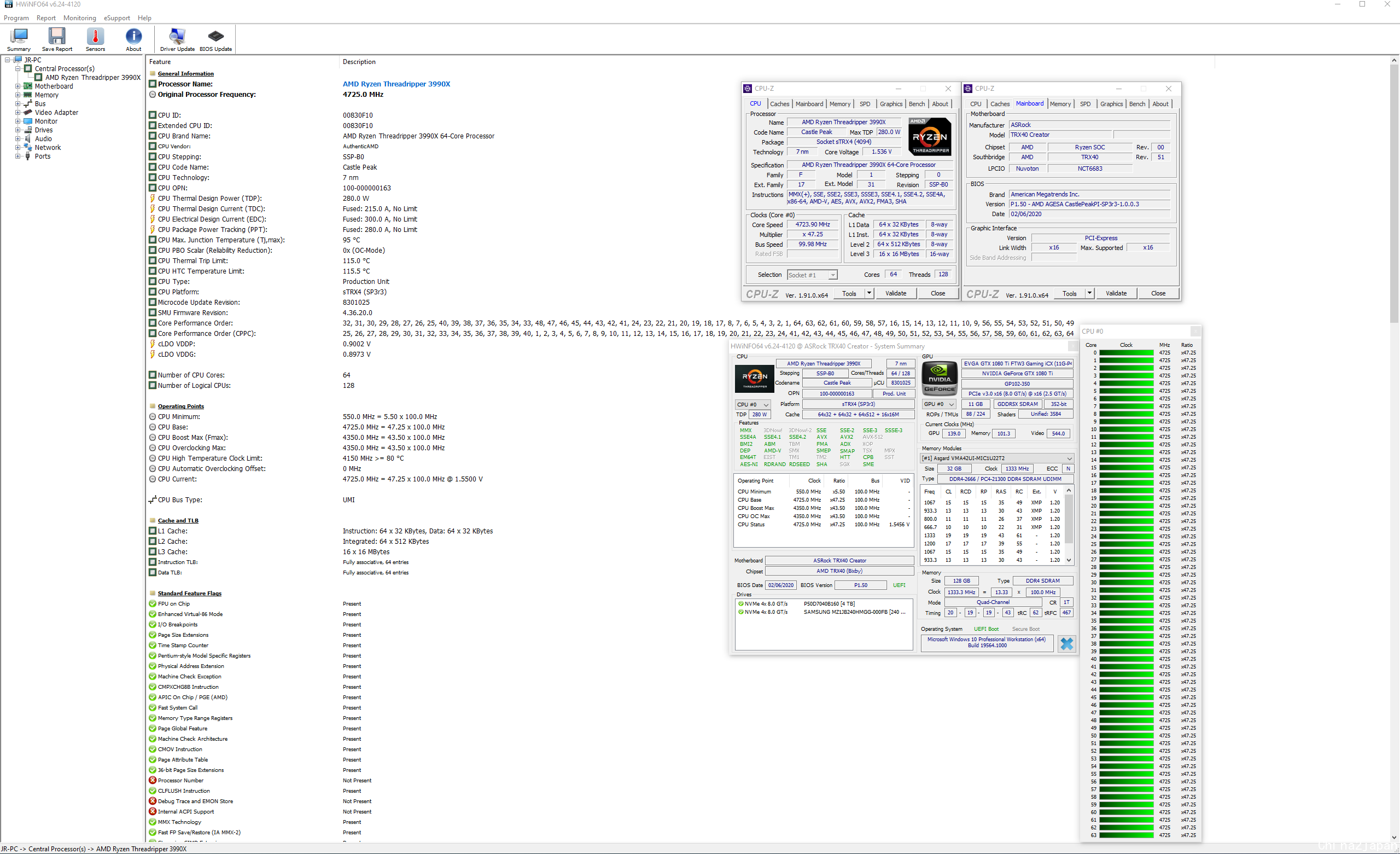The width and height of the screenshot is (1400, 854).
Task: Click the blue X close icon in System Summary
Action: pos(1066,643)
